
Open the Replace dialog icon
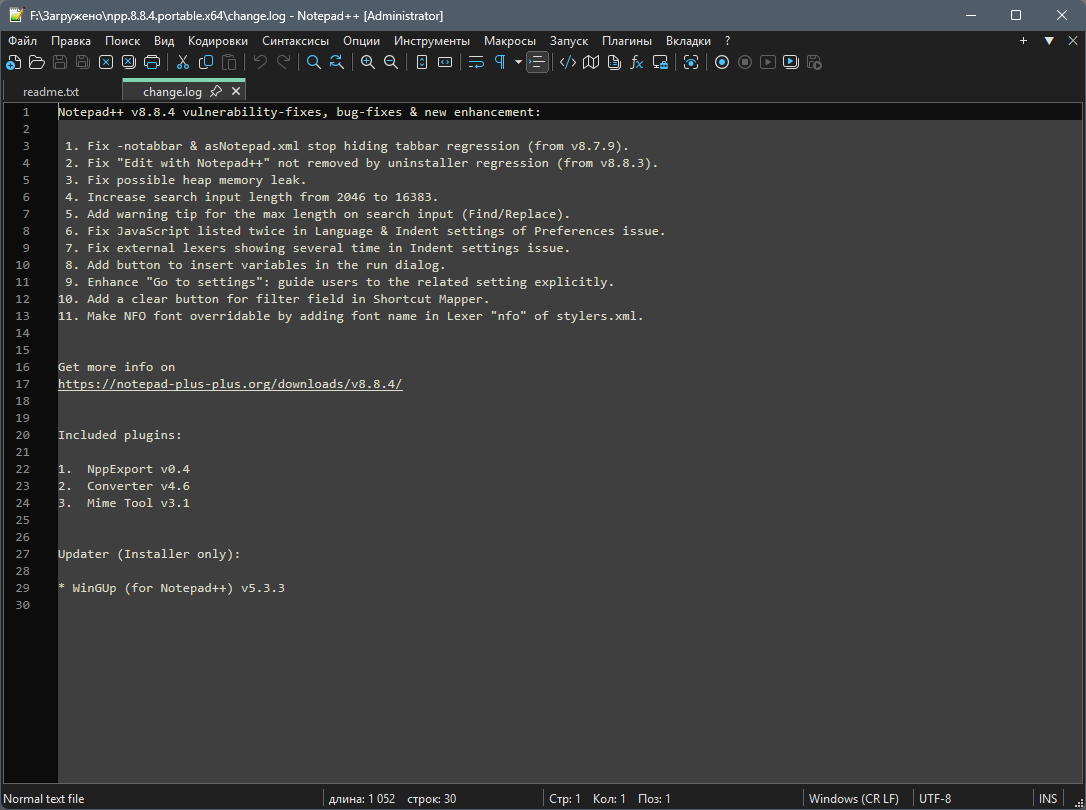337,62
